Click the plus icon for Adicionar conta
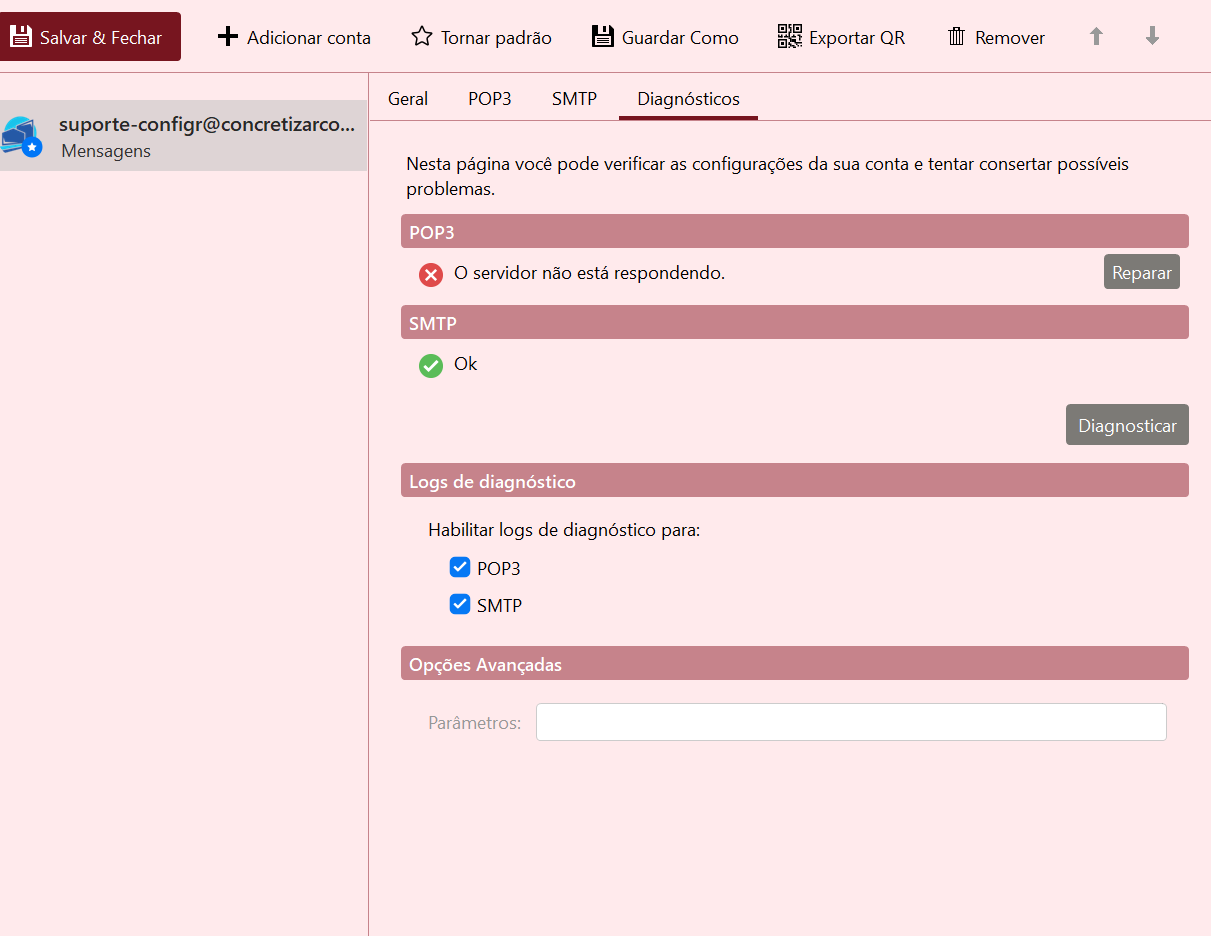Screen dimensions: 1211x936 coord(228,37)
